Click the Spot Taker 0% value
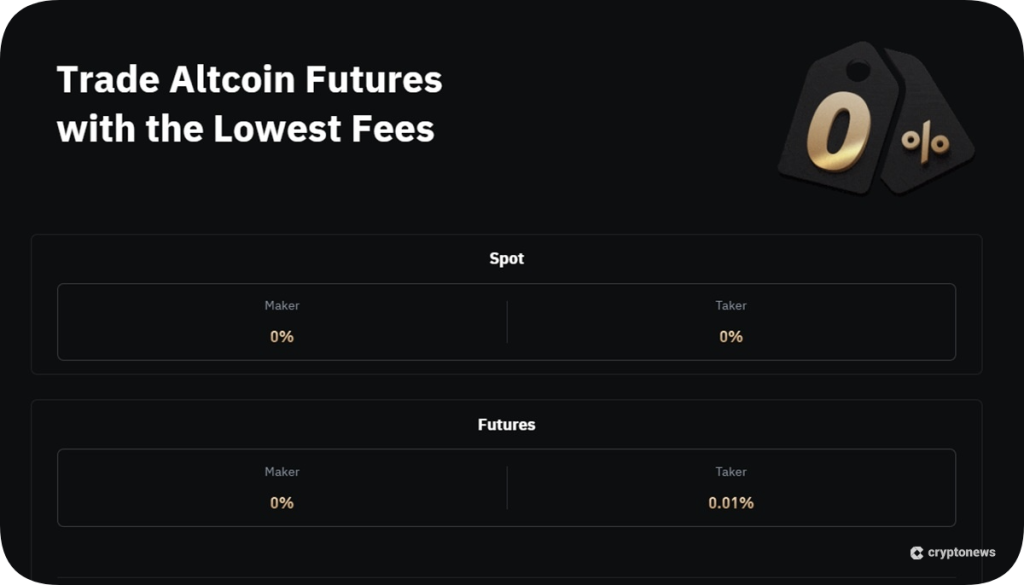This screenshot has height=585, width=1024. coord(731,337)
